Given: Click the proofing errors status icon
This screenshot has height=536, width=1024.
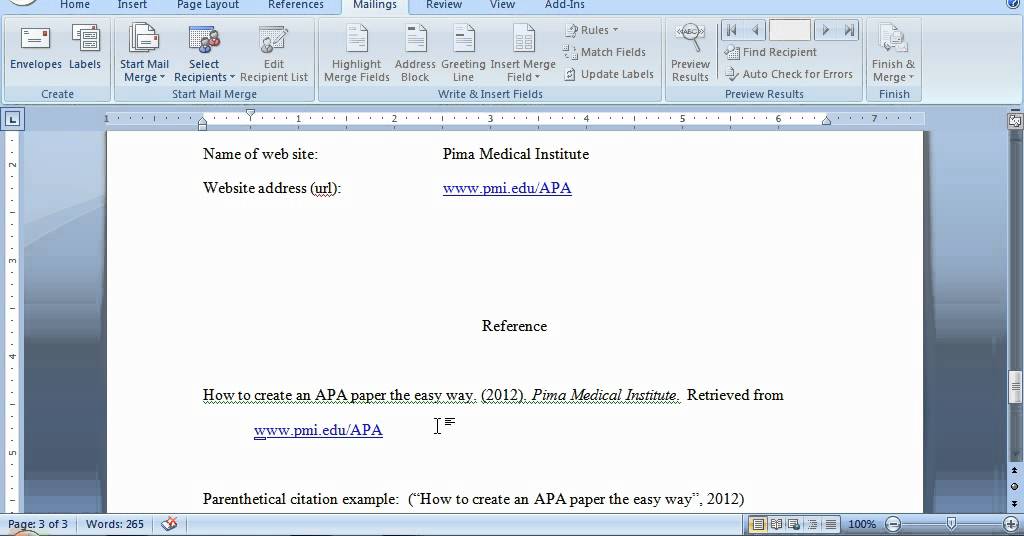Looking at the screenshot, I should coord(169,524).
